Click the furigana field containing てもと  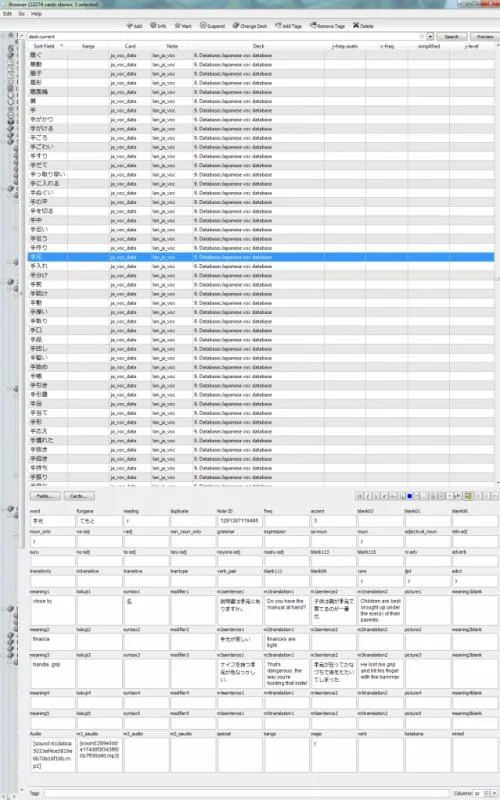(99, 521)
